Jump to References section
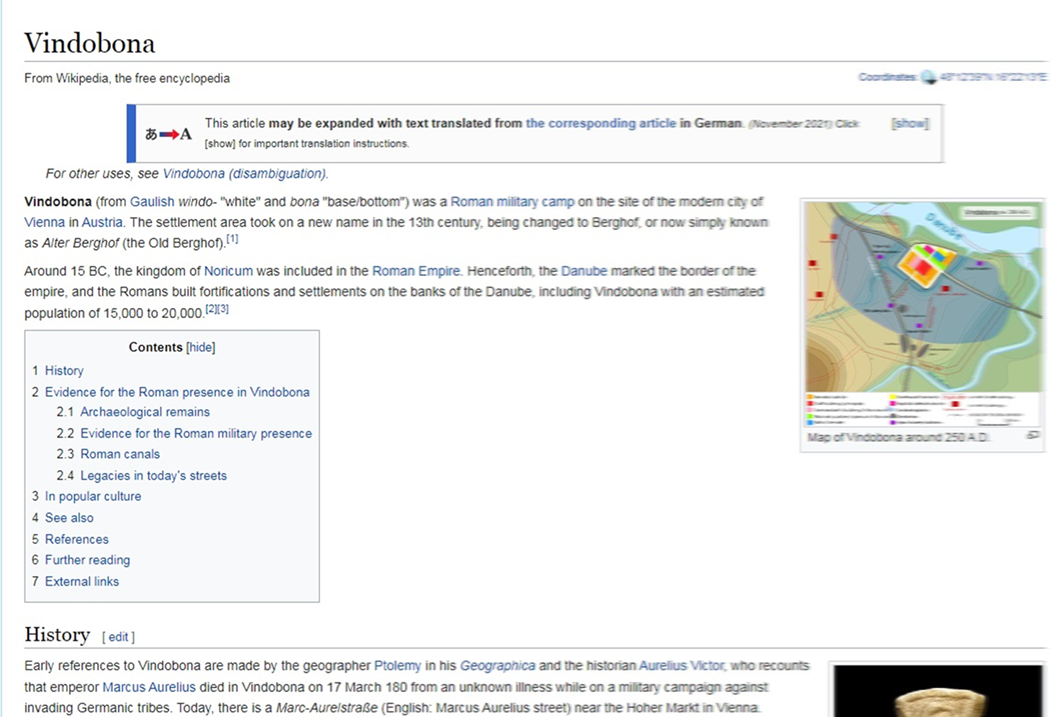 click(77, 539)
